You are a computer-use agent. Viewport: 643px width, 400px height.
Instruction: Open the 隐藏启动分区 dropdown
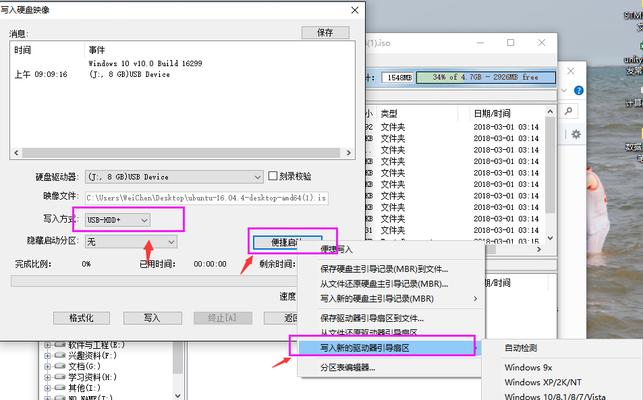pyautogui.click(x=131, y=242)
